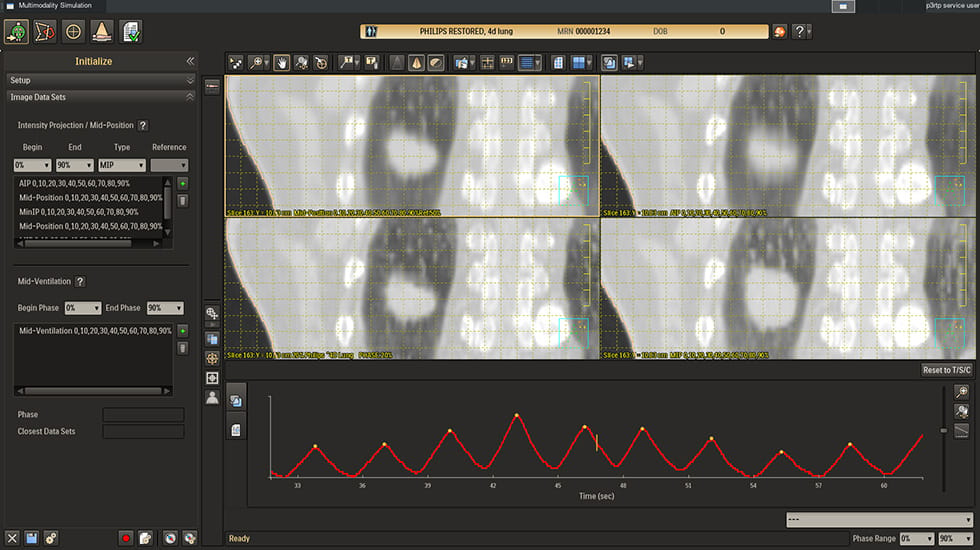Open the Begin Phase dropdown
Image resolution: width=980 pixels, height=550 pixels.
(82, 308)
